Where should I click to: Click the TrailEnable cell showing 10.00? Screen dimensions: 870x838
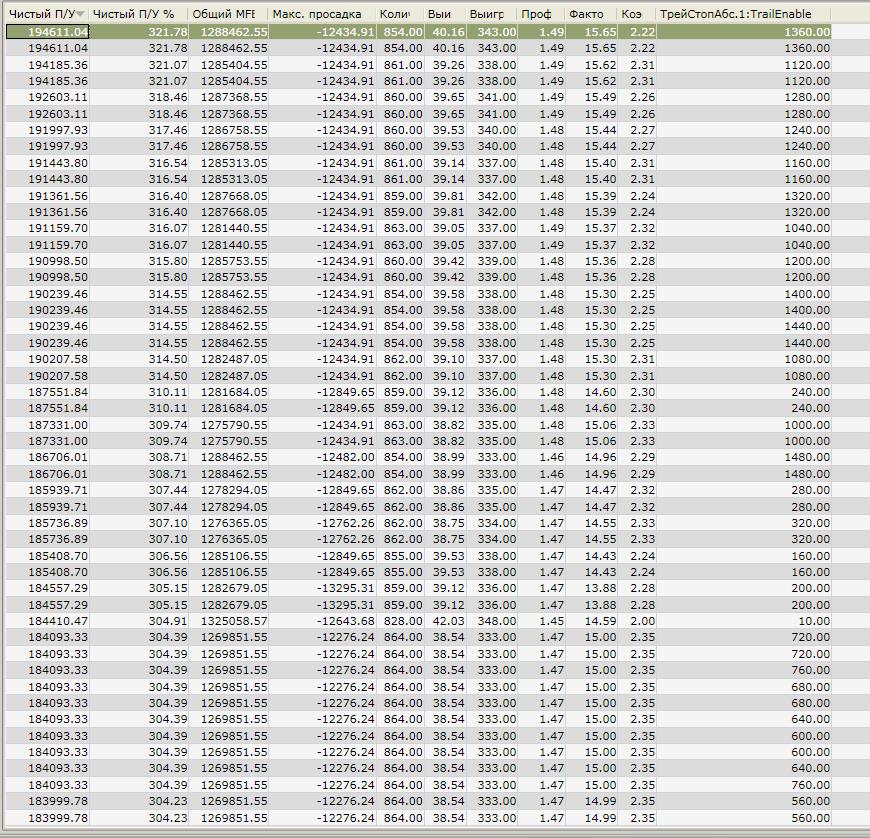743,621
